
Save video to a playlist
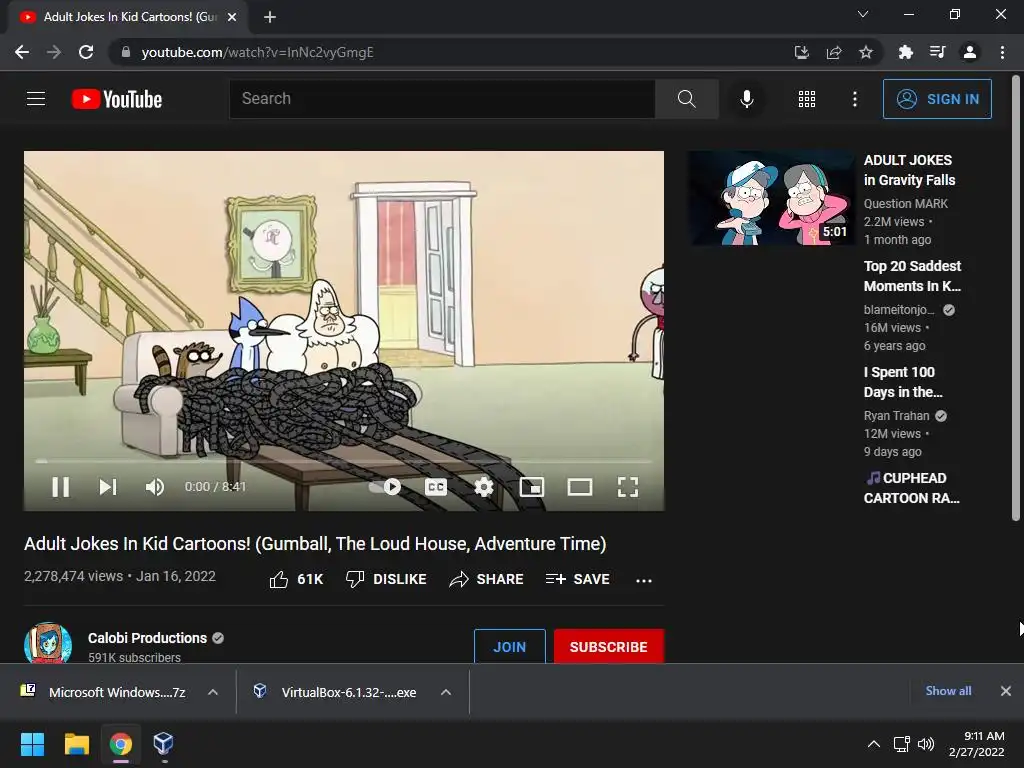tap(577, 579)
